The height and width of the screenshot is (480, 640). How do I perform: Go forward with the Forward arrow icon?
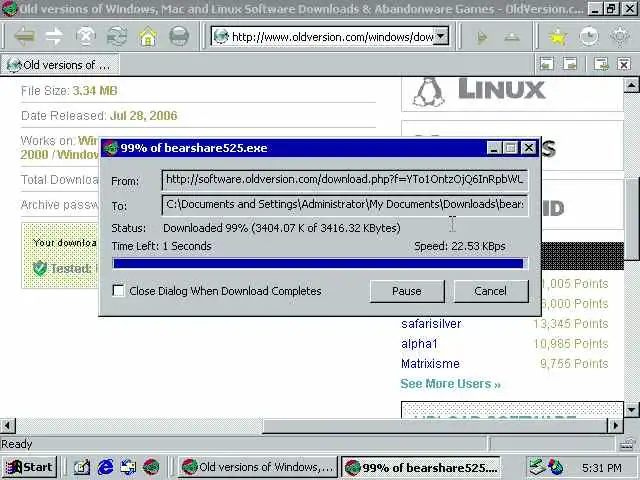55,37
